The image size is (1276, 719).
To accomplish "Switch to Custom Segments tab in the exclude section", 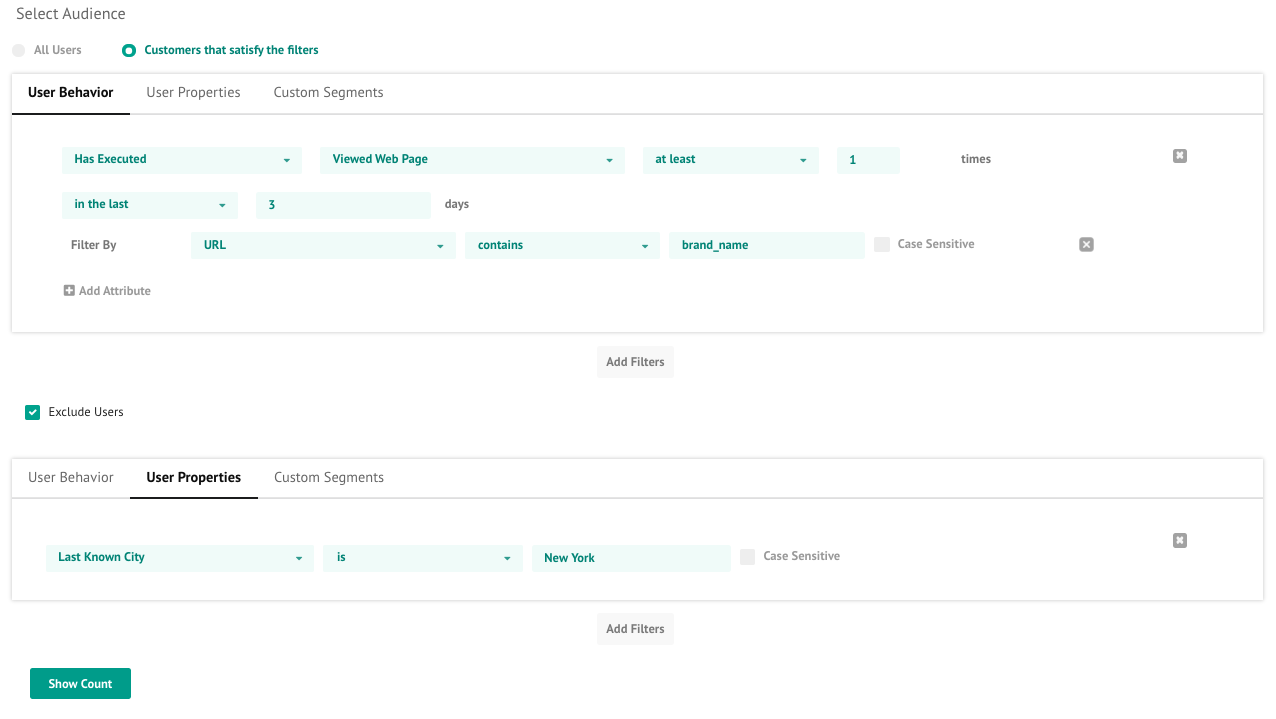I will (x=329, y=478).
